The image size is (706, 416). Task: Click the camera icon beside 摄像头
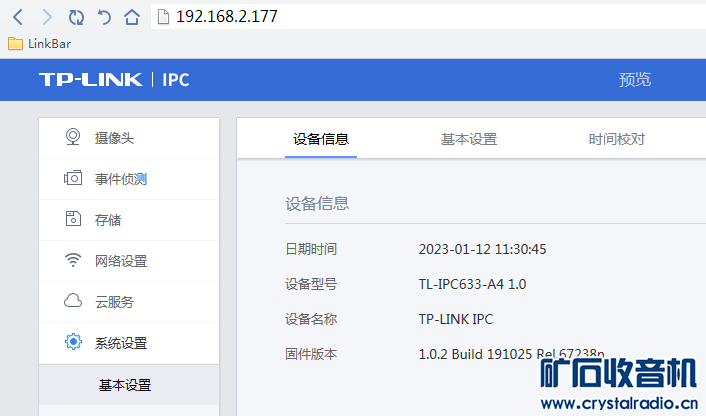click(x=73, y=137)
